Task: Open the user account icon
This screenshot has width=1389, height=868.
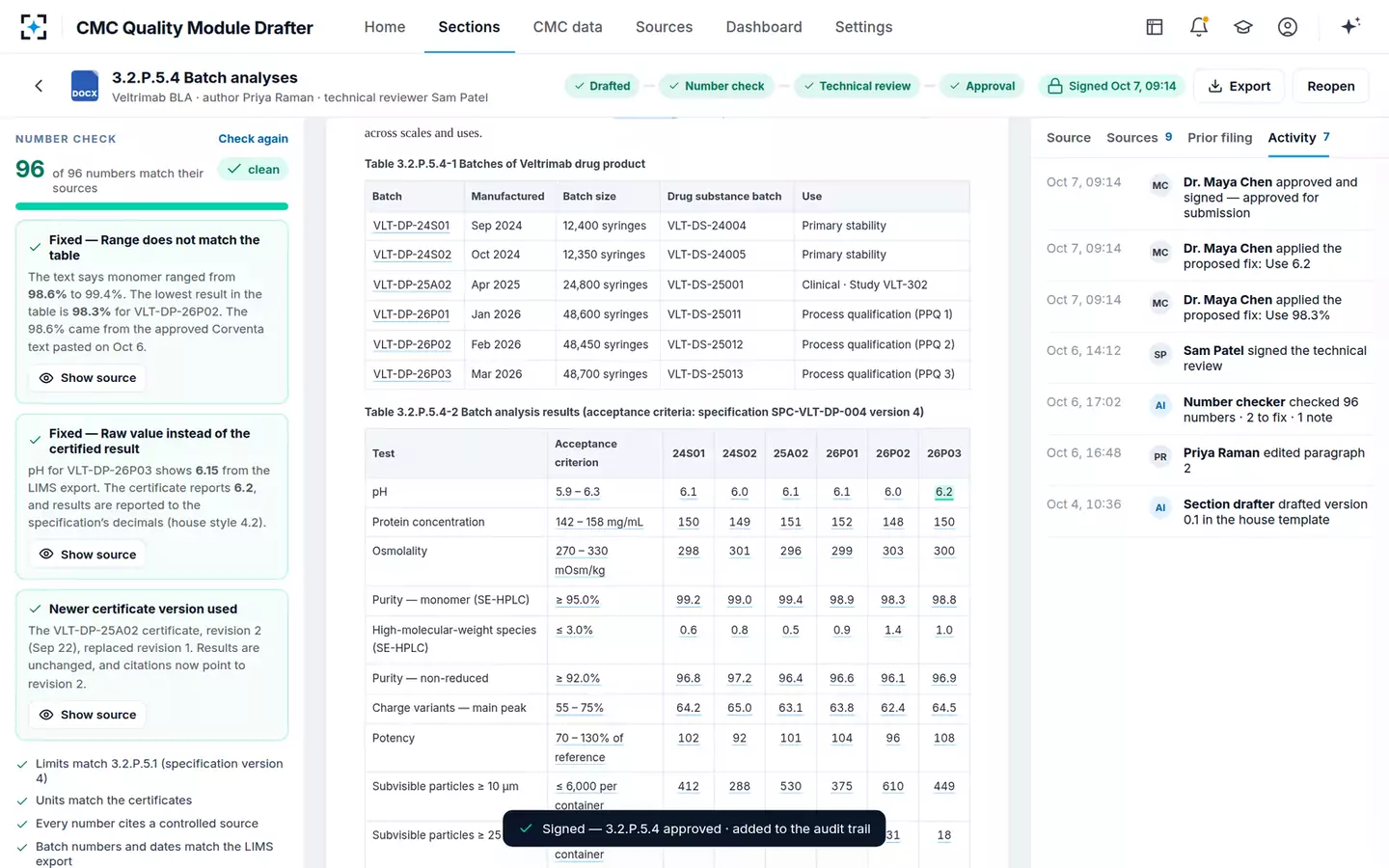Action: [x=1288, y=27]
